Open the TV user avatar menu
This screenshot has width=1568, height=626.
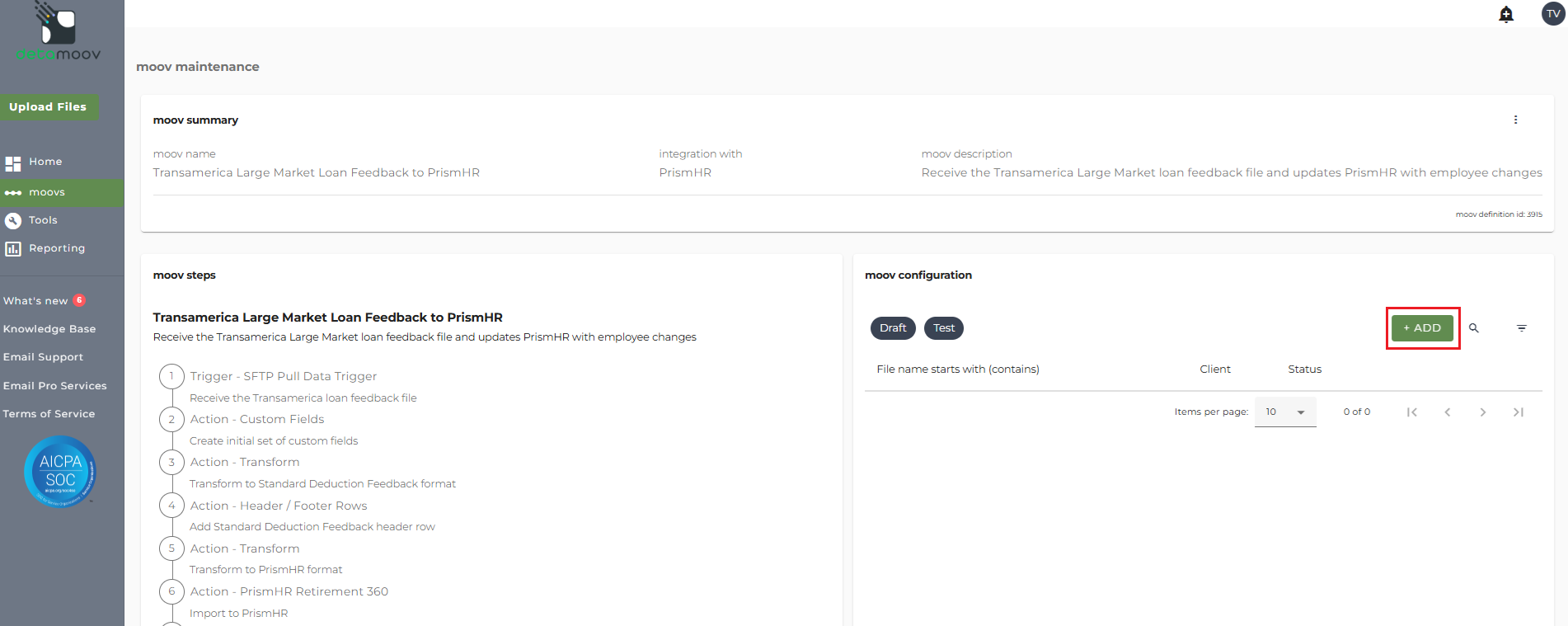(1553, 14)
